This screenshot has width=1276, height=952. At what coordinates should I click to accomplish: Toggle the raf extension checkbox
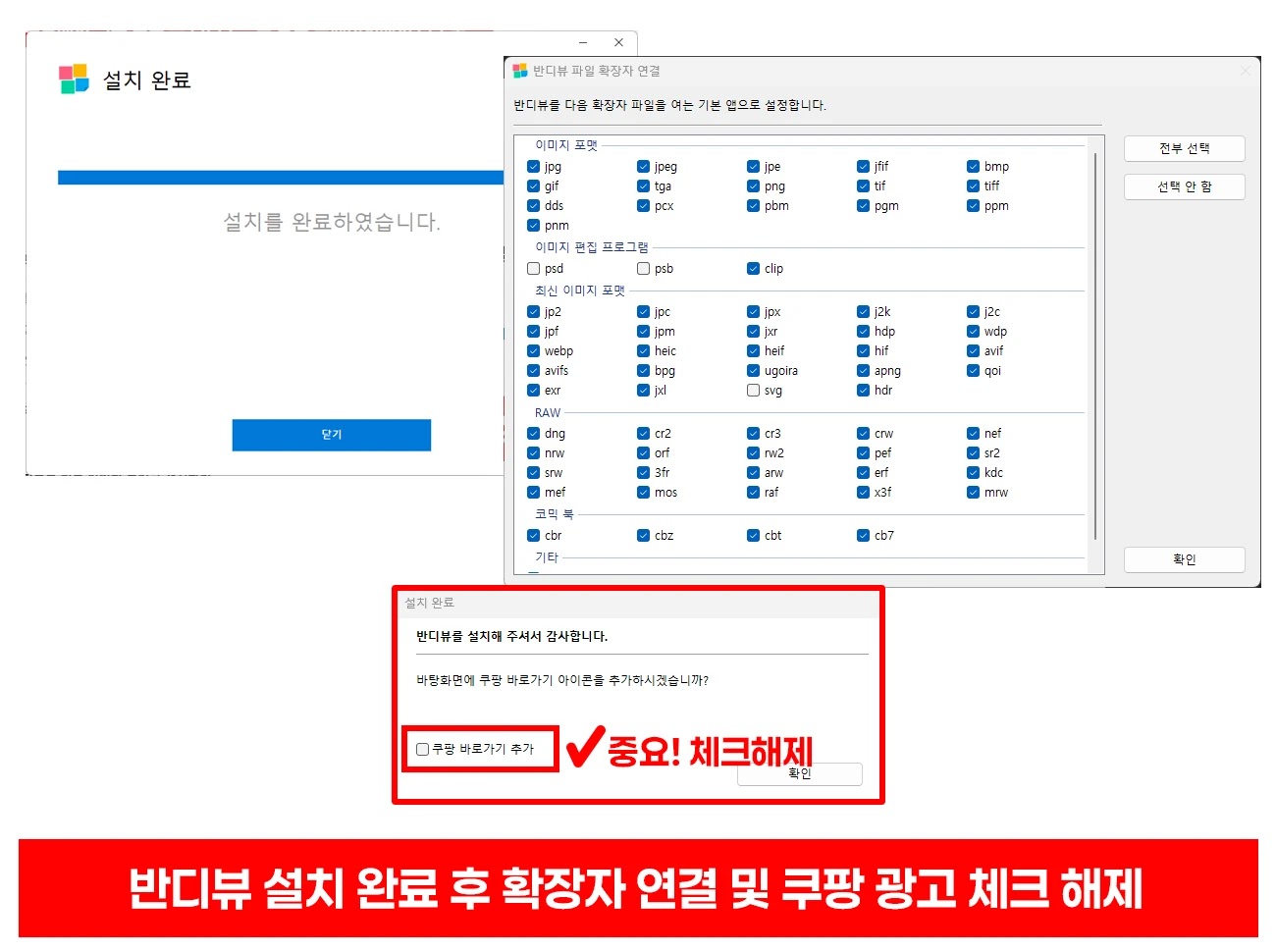(754, 493)
